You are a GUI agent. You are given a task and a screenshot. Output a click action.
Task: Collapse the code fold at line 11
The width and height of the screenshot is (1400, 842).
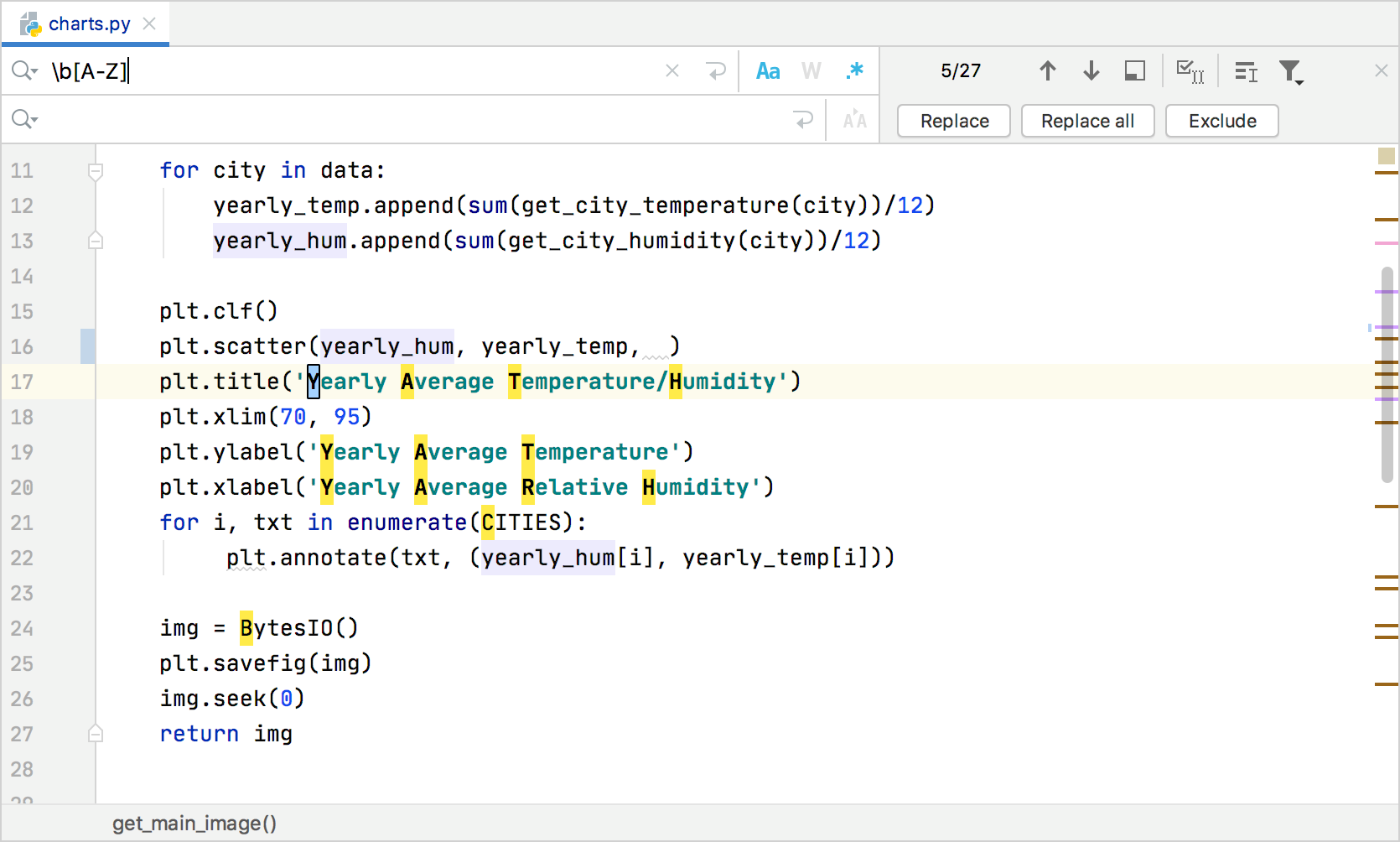96,171
